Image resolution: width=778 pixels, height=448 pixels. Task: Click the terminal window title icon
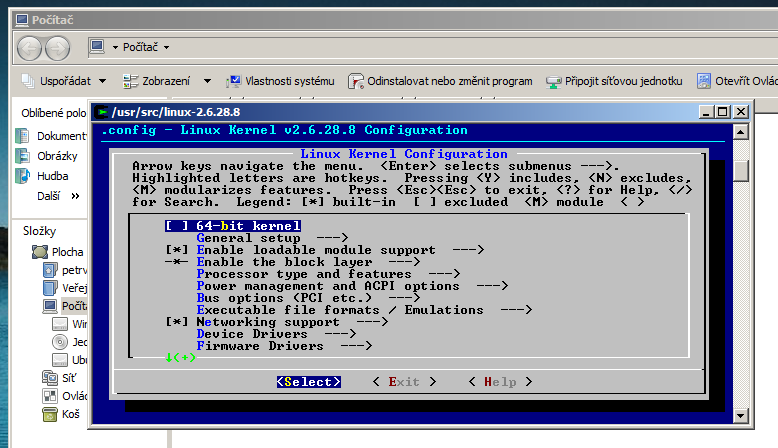(x=102, y=112)
